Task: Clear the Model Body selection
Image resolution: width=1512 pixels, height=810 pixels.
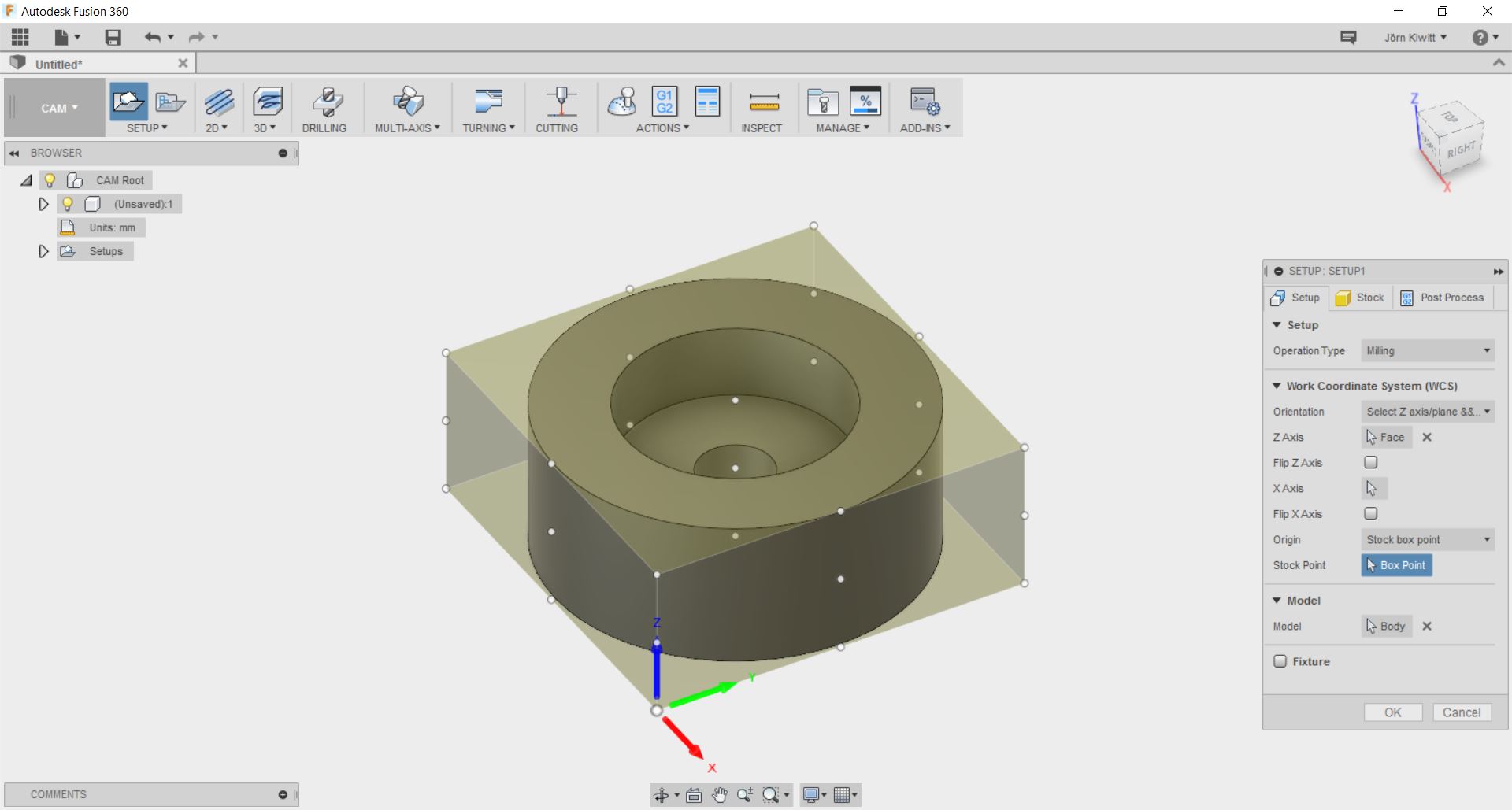Action: 1427,626
